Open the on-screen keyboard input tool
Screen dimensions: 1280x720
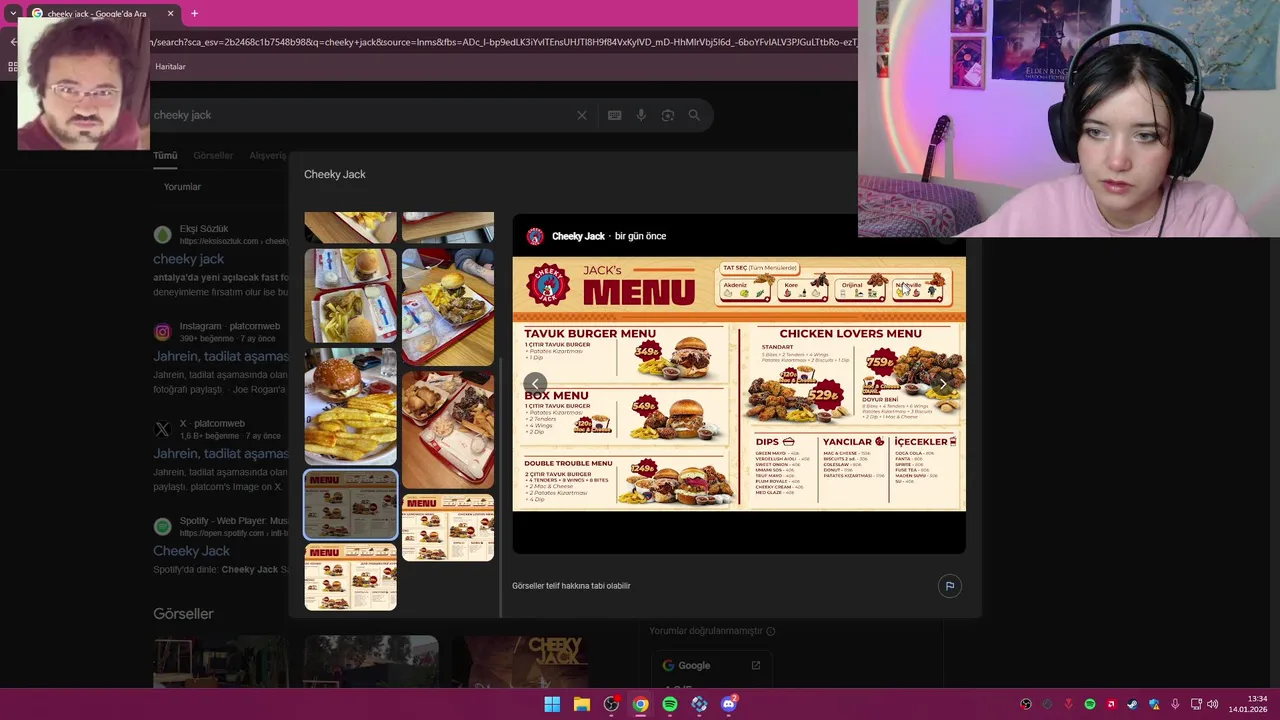coord(614,115)
